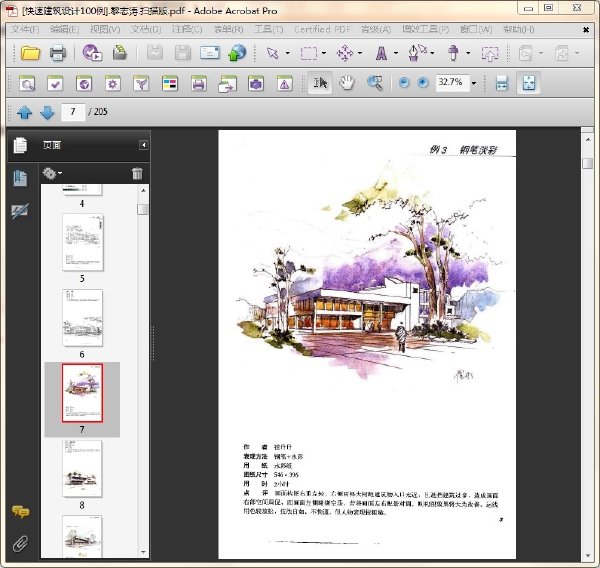Click the funnel filter page icon
Viewport: 600px width, 568px height.
141,83
